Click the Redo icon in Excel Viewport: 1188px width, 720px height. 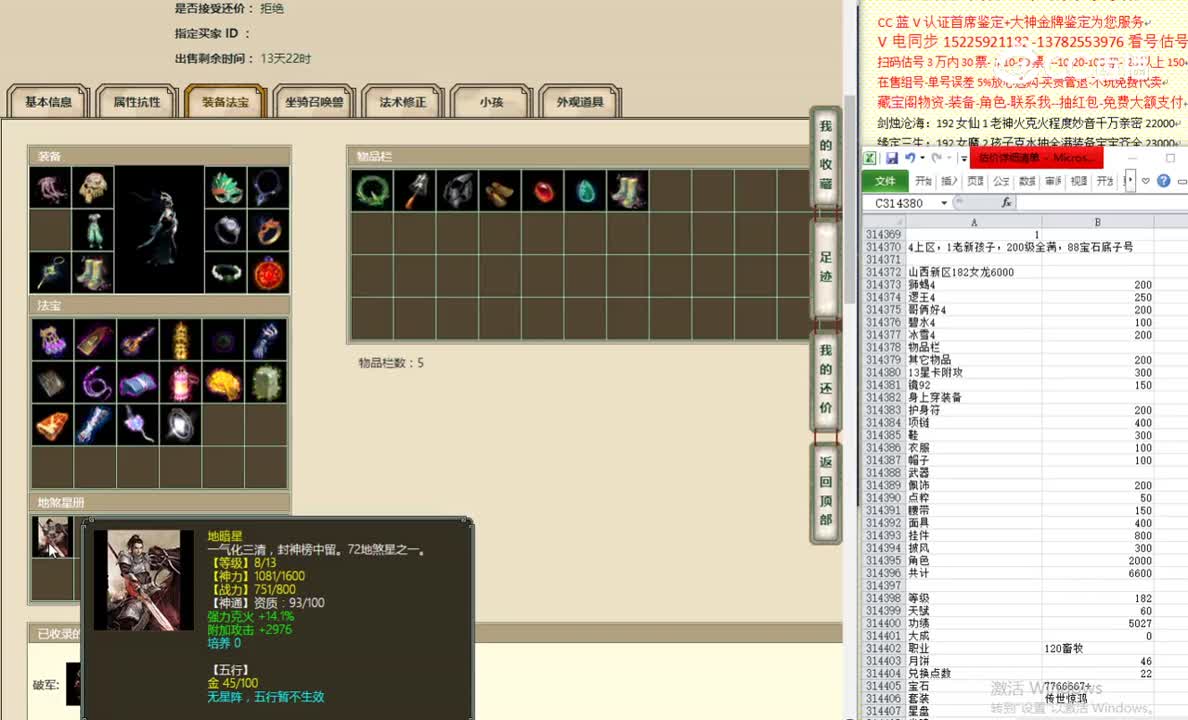(936, 158)
